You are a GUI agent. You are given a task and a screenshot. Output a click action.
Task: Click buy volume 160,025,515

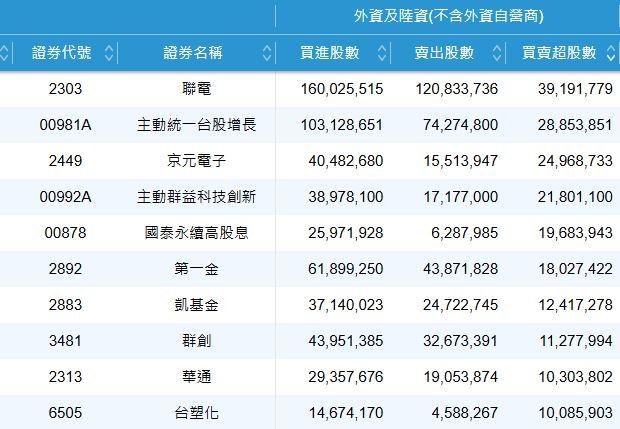pyautogui.click(x=342, y=89)
